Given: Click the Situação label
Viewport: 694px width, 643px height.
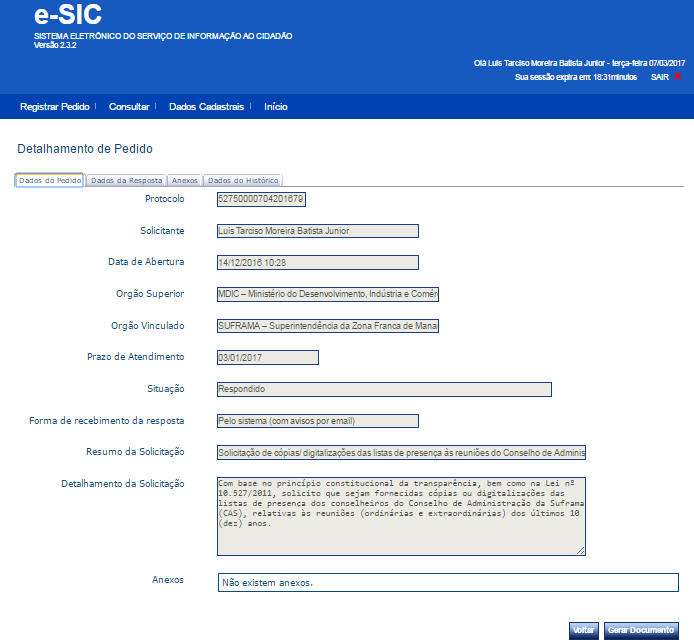Looking at the screenshot, I should coord(166,389).
